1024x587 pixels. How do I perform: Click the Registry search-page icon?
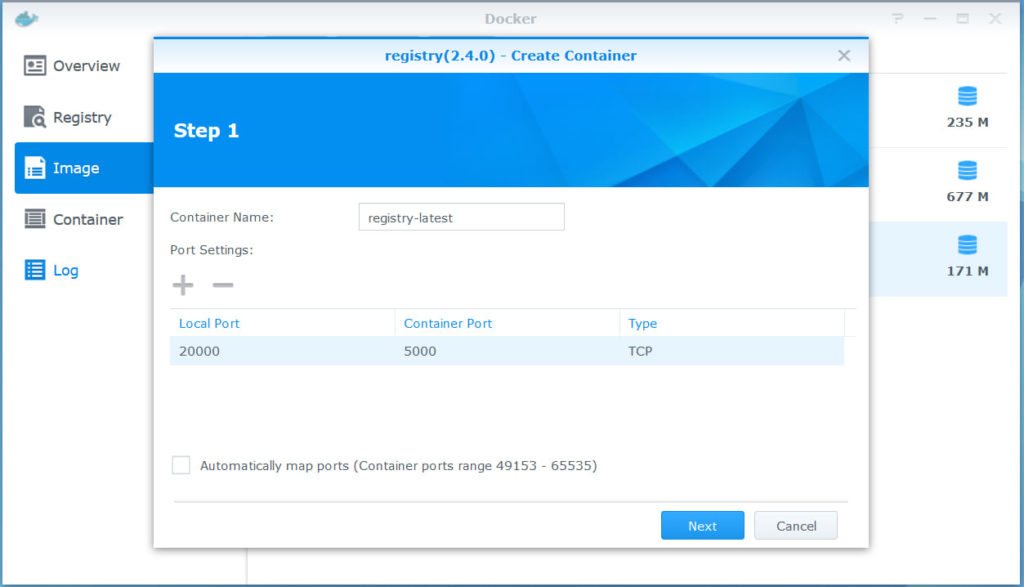point(35,117)
